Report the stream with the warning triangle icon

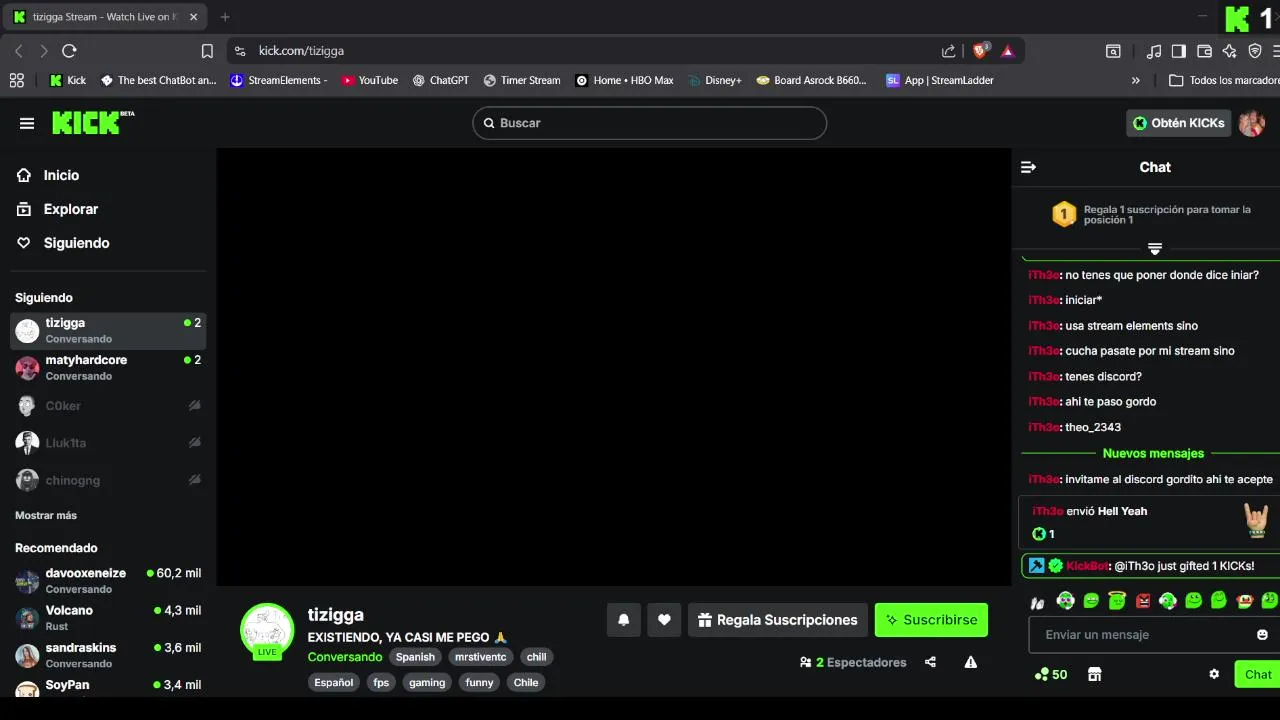coord(970,662)
